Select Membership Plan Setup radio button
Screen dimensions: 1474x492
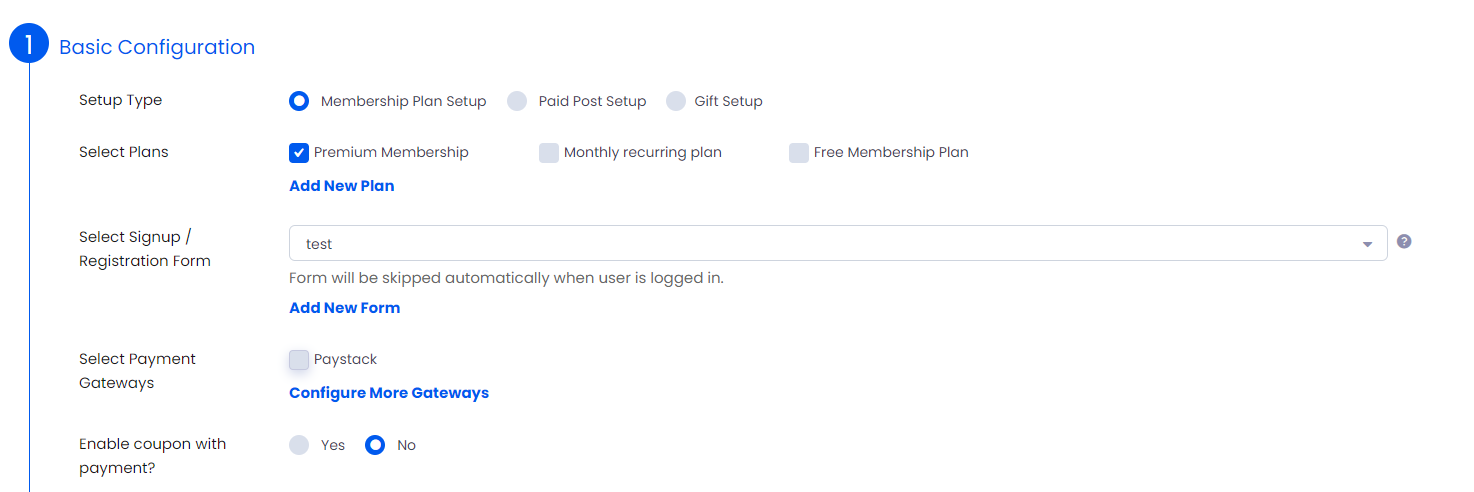point(299,101)
